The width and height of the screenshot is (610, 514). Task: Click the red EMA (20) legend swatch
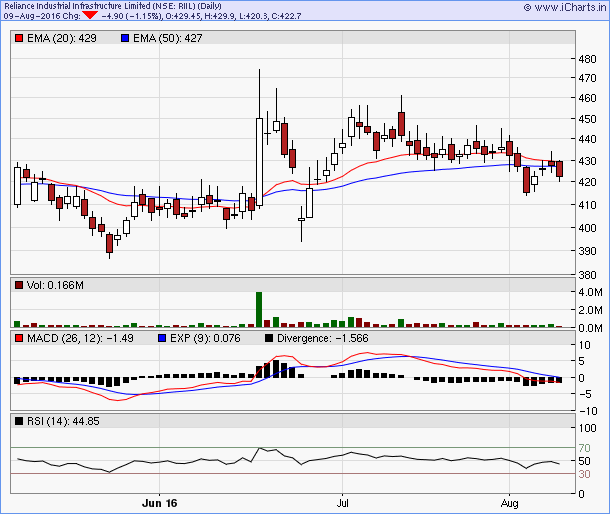pos(19,38)
